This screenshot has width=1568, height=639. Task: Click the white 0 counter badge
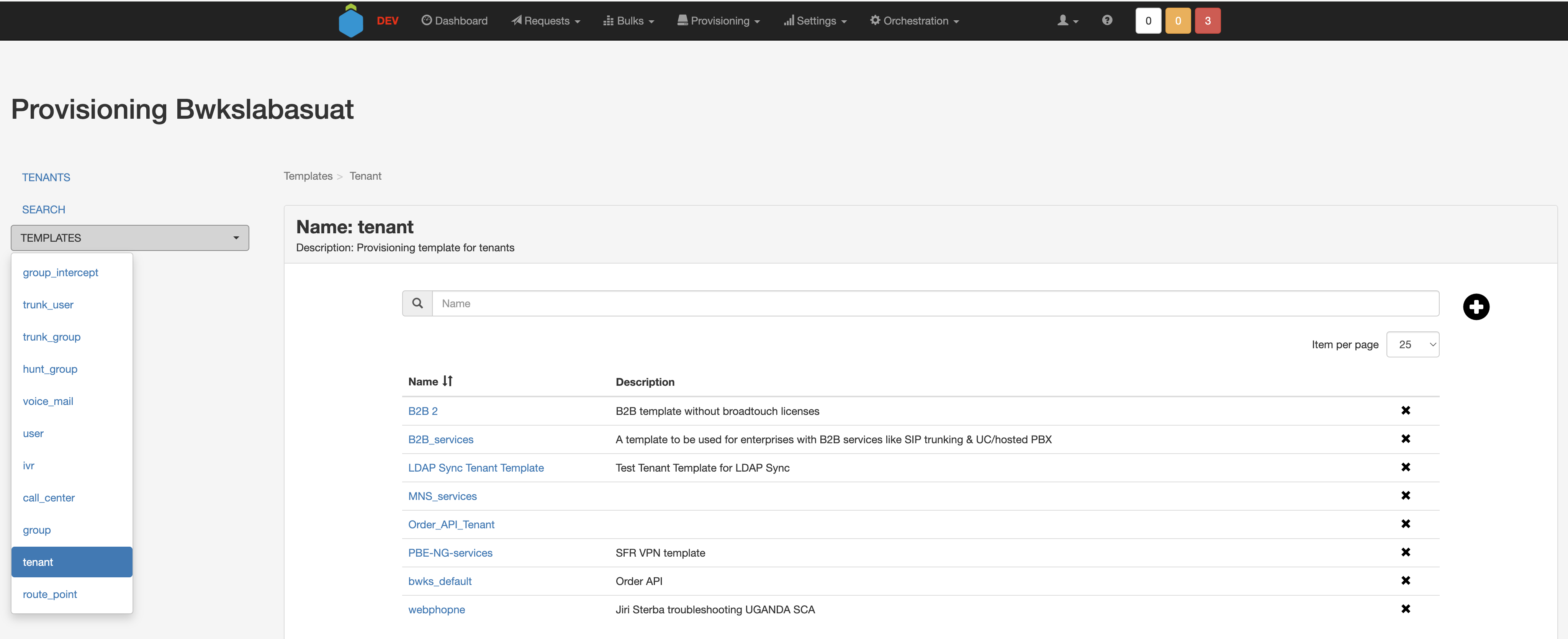click(1148, 21)
